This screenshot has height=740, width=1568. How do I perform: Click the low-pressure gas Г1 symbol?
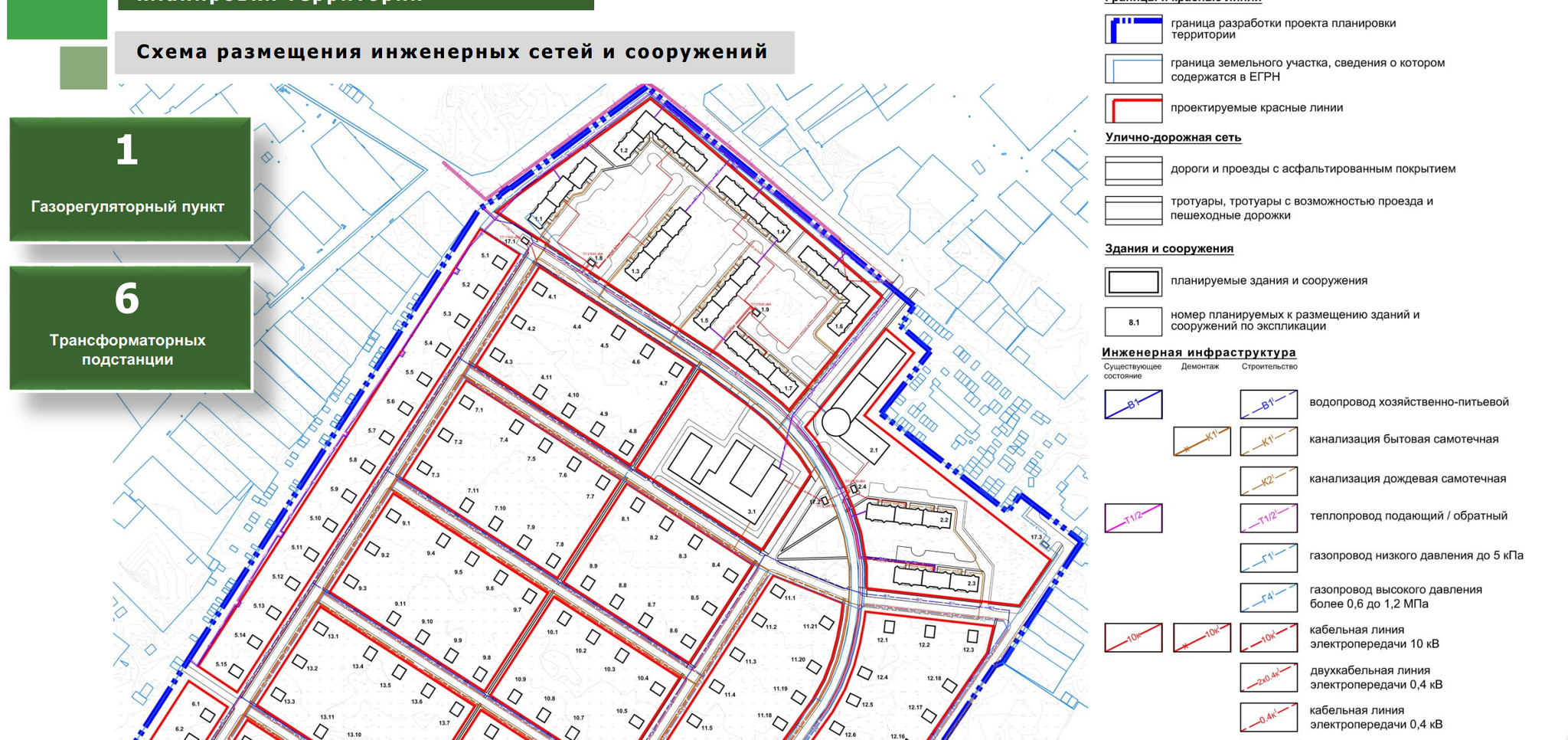(x=1269, y=558)
